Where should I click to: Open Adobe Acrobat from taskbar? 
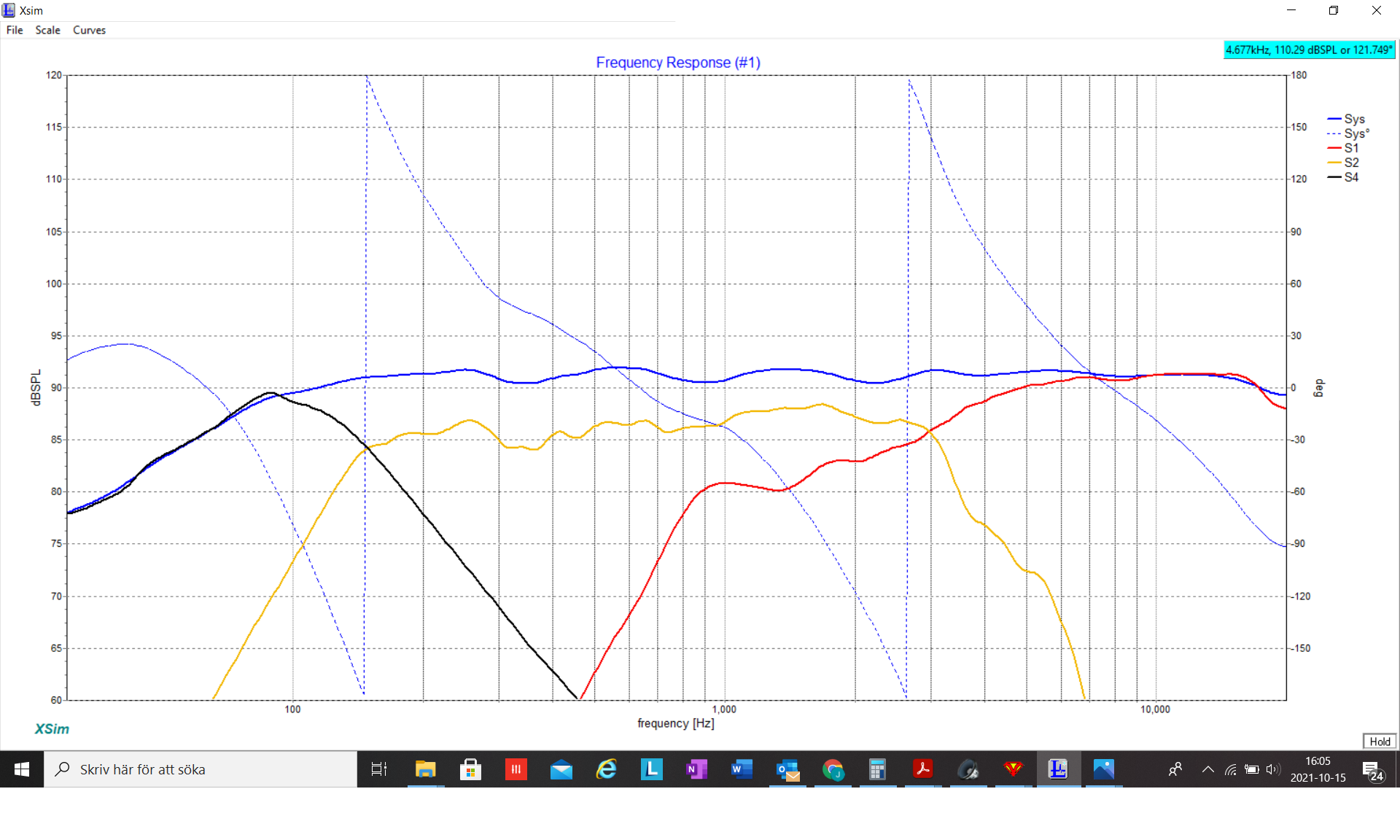click(x=923, y=769)
